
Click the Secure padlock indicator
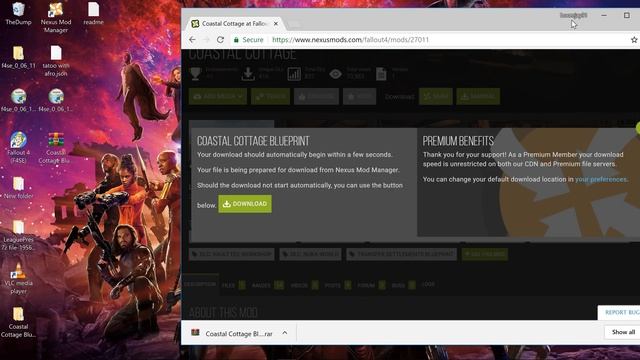tap(248, 40)
